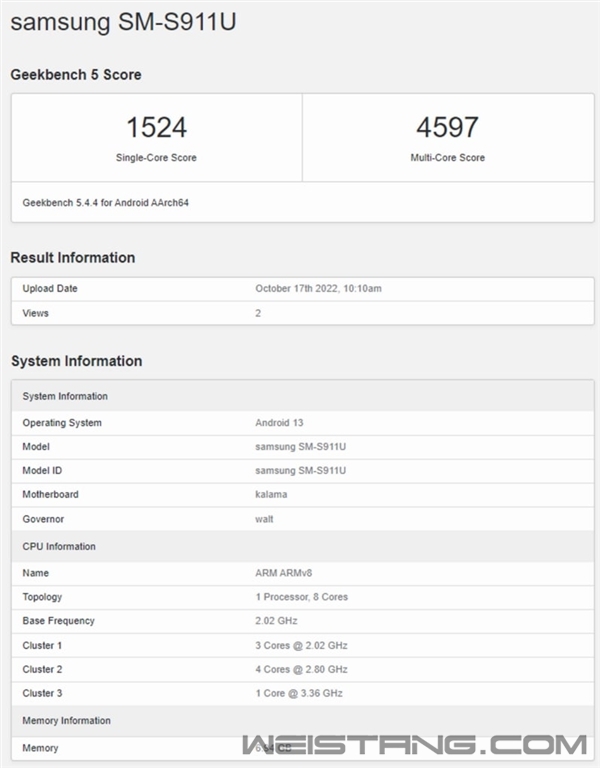Click the Single-Core Score label
The height and width of the screenshot is (768, 600).
pos(156,158)
